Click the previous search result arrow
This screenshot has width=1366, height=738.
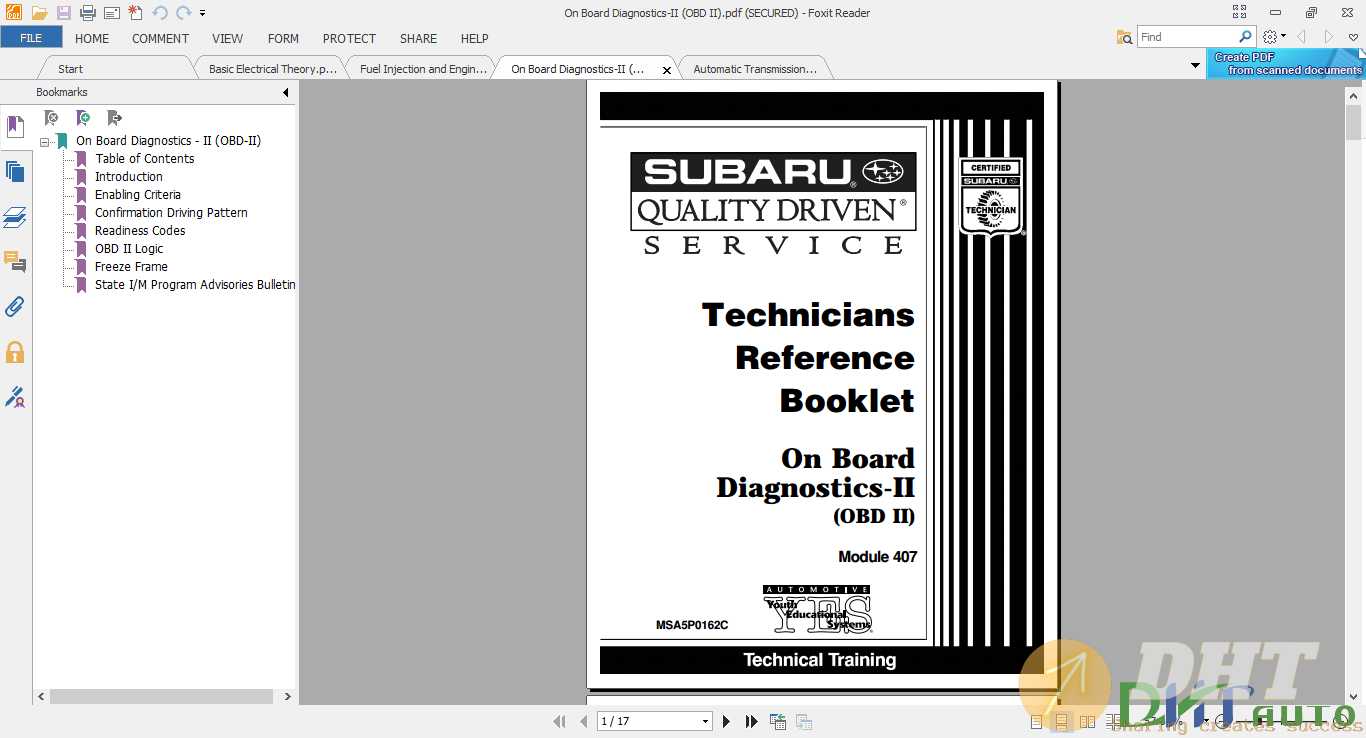coord(1301,37)
